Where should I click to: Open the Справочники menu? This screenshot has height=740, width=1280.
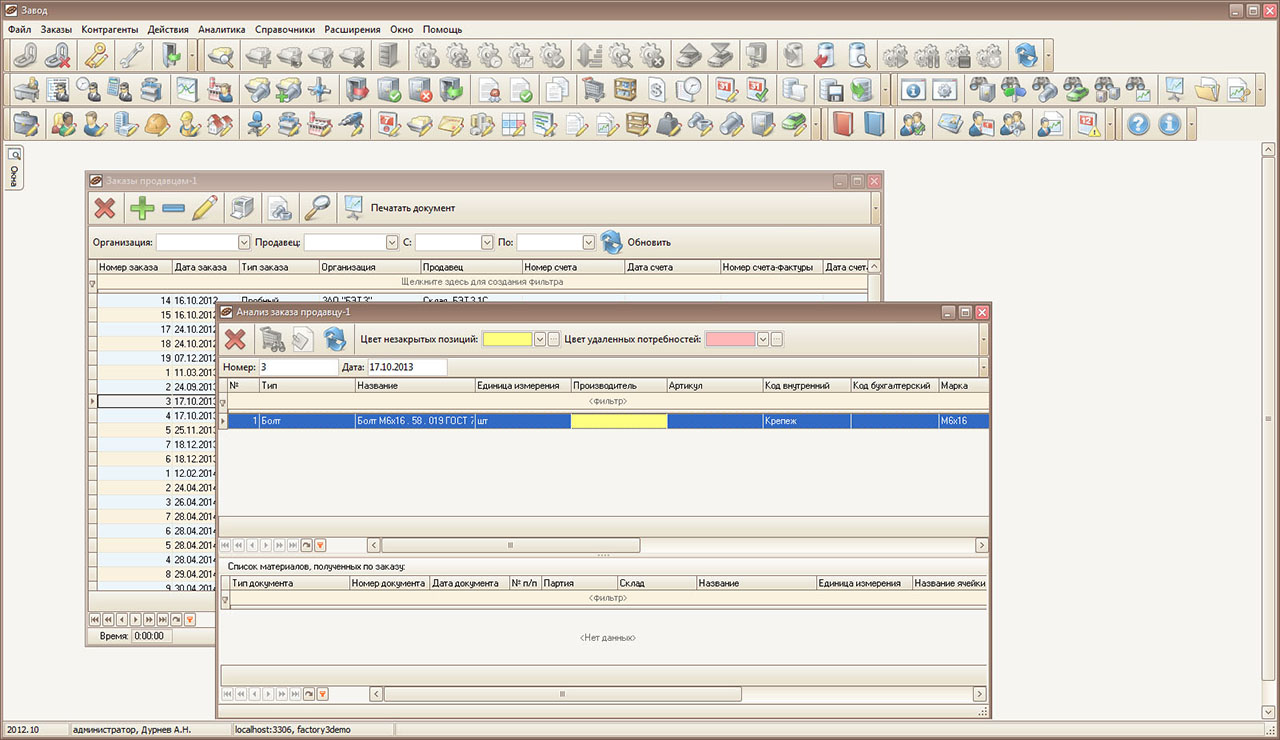coord(285,29)
